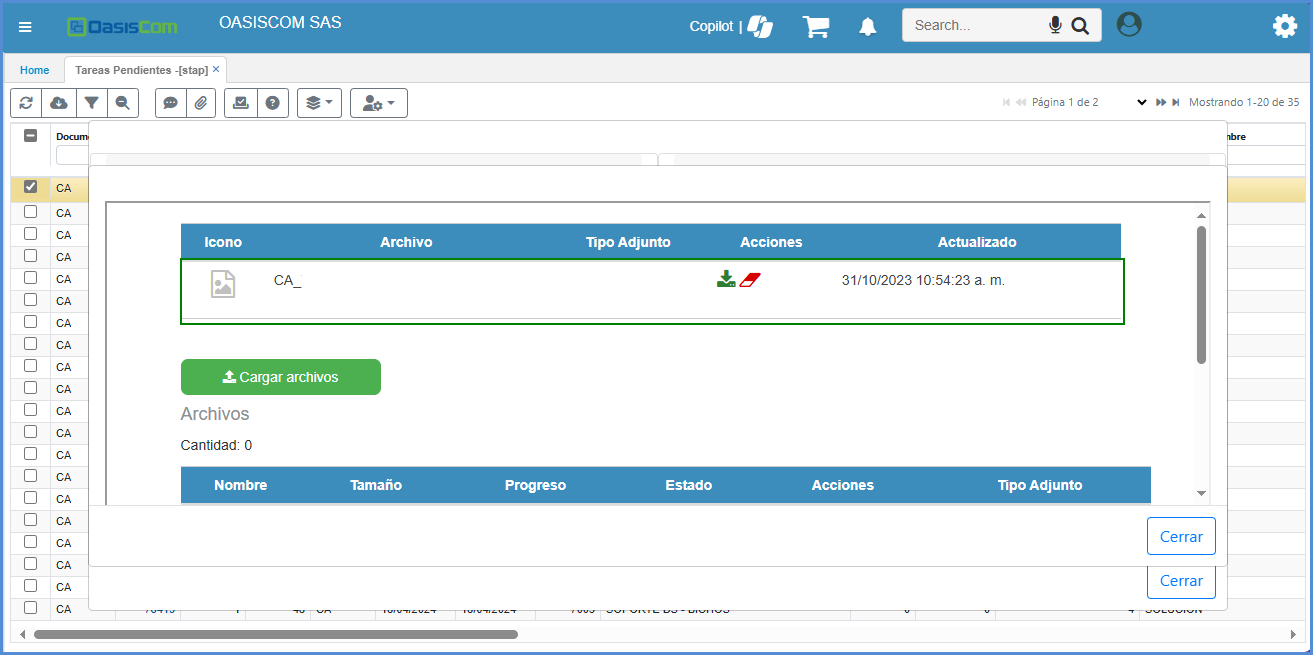Open the shopping cart
The width and height of the screenshot is (1313, 655).
tap(816, 27)
